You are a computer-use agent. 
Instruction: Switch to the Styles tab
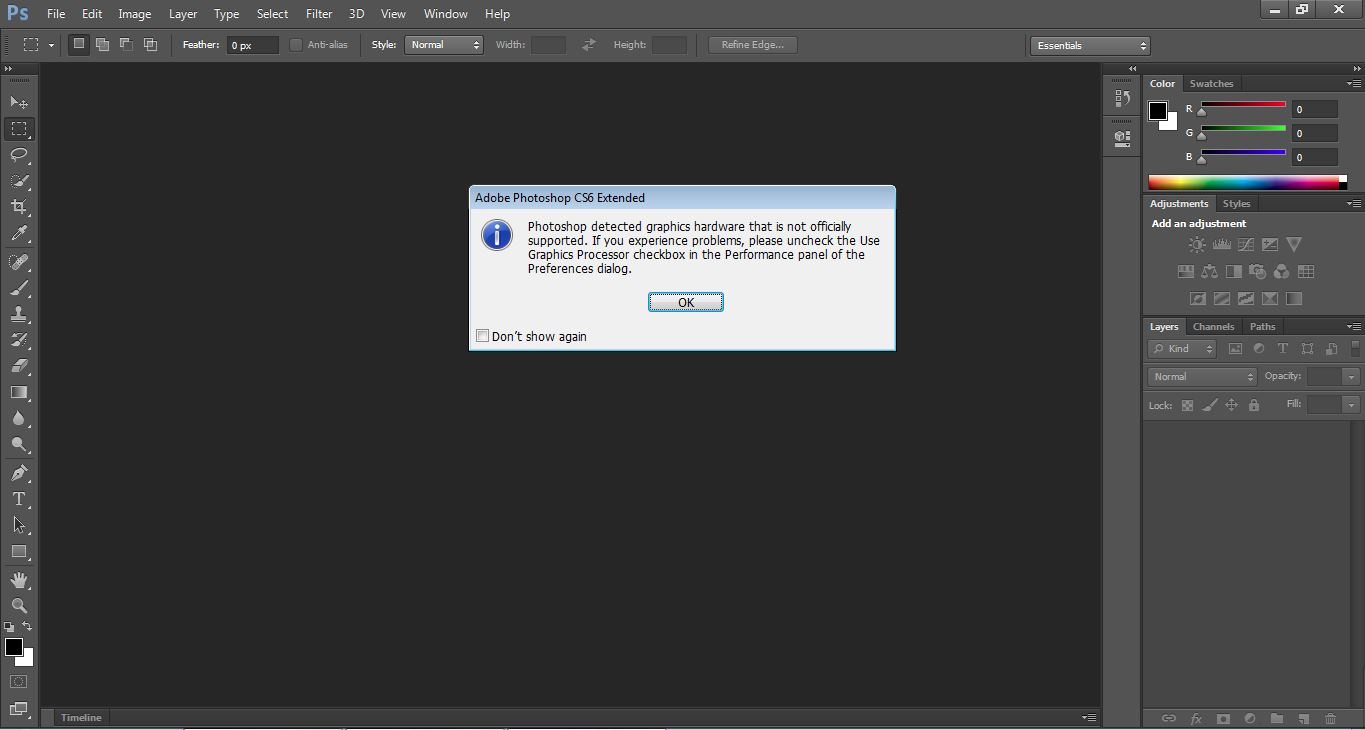click(1236, 204)
